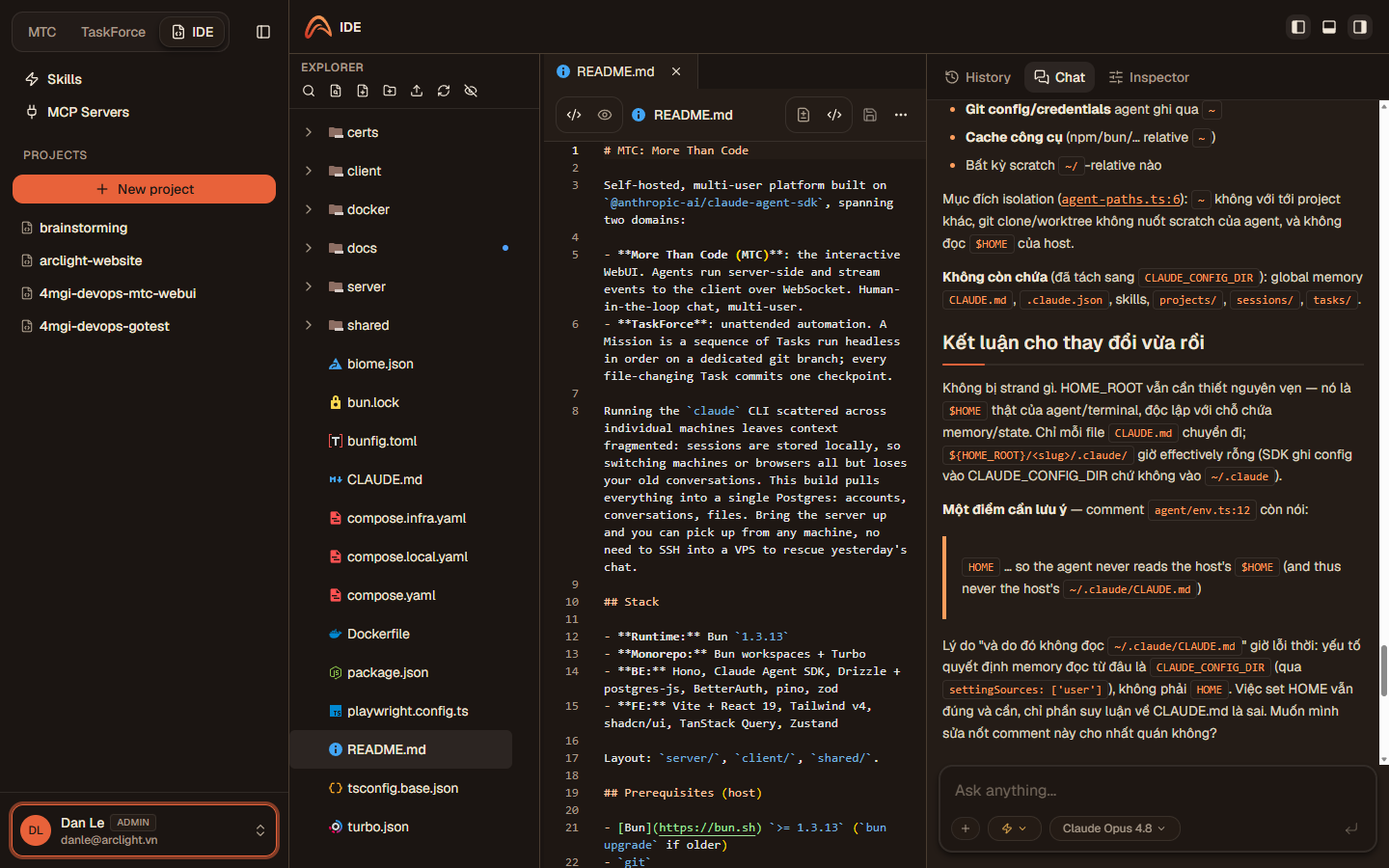Click the upload icon in Explorer toolbar
Screen dimensions: 1389x868
pos(417,91)
